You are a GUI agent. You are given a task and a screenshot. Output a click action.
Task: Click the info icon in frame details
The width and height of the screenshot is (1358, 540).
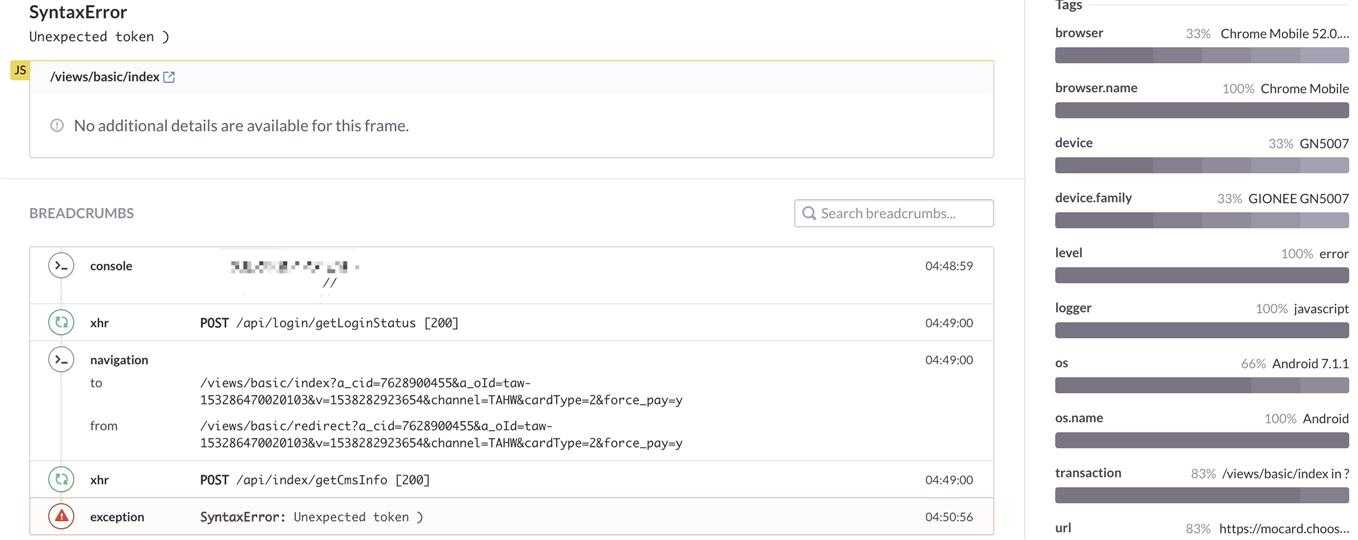tap(57, 126)
